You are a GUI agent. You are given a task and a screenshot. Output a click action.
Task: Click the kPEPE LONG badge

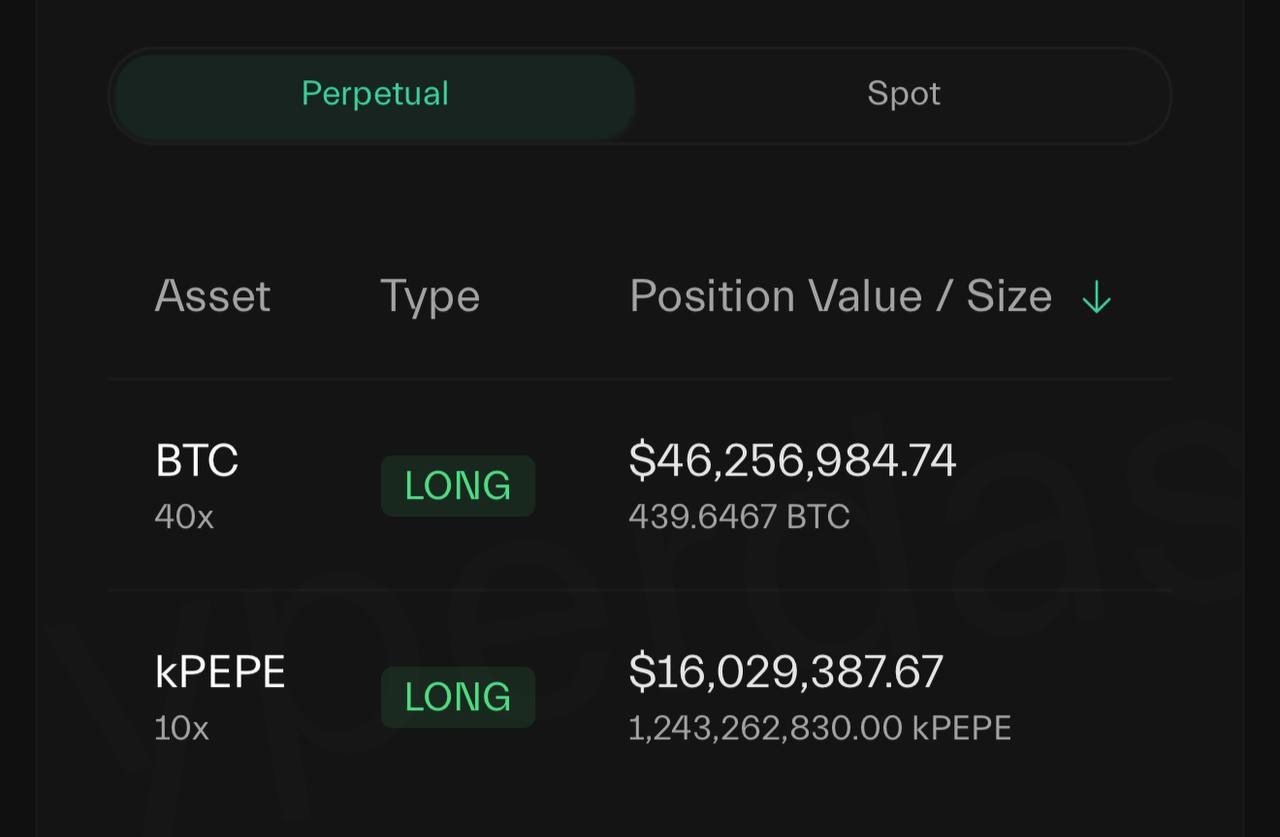click(458, 697)
